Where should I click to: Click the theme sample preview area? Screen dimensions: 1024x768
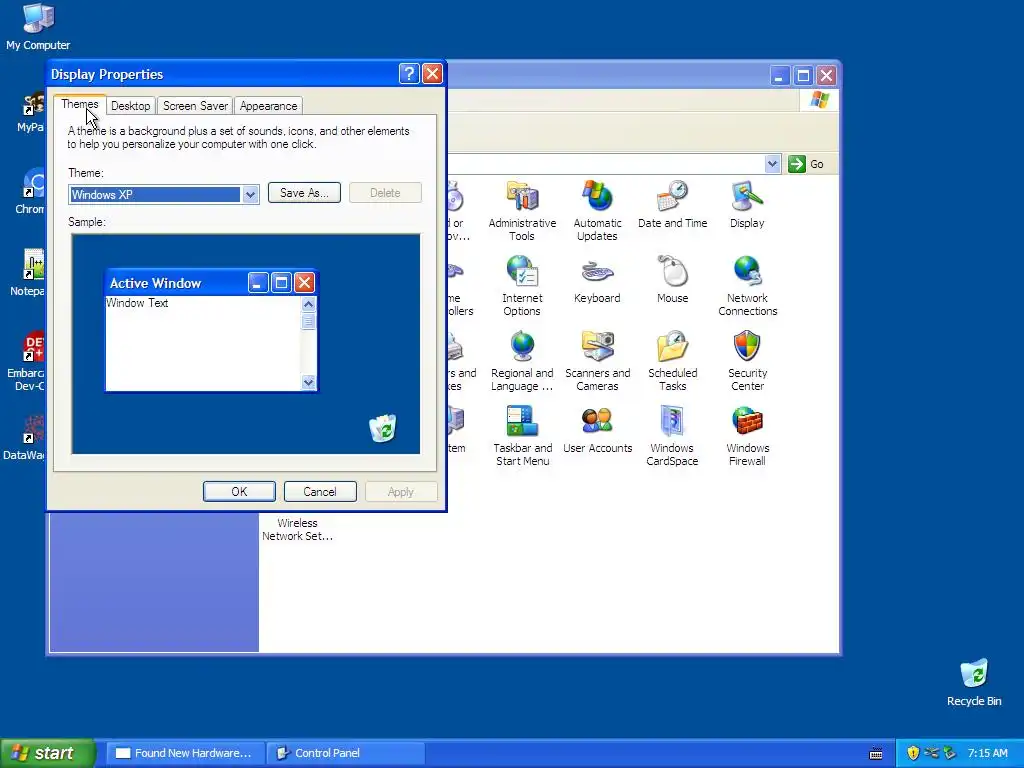(x=246, y=344)
